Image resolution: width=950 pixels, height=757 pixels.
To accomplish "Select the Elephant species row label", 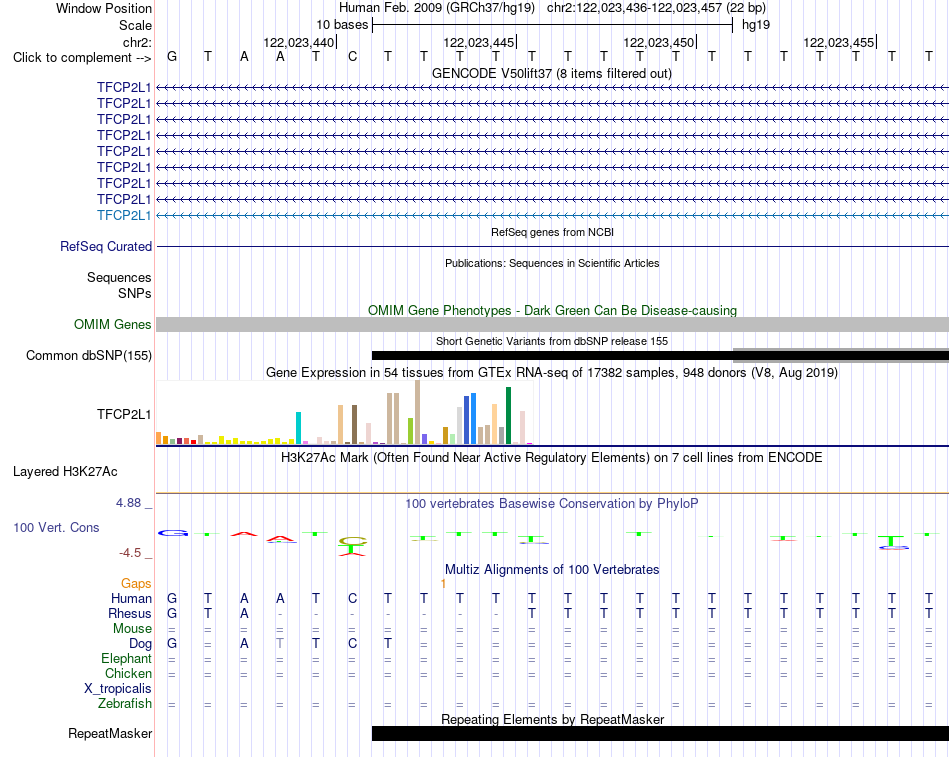I will 127,658.
